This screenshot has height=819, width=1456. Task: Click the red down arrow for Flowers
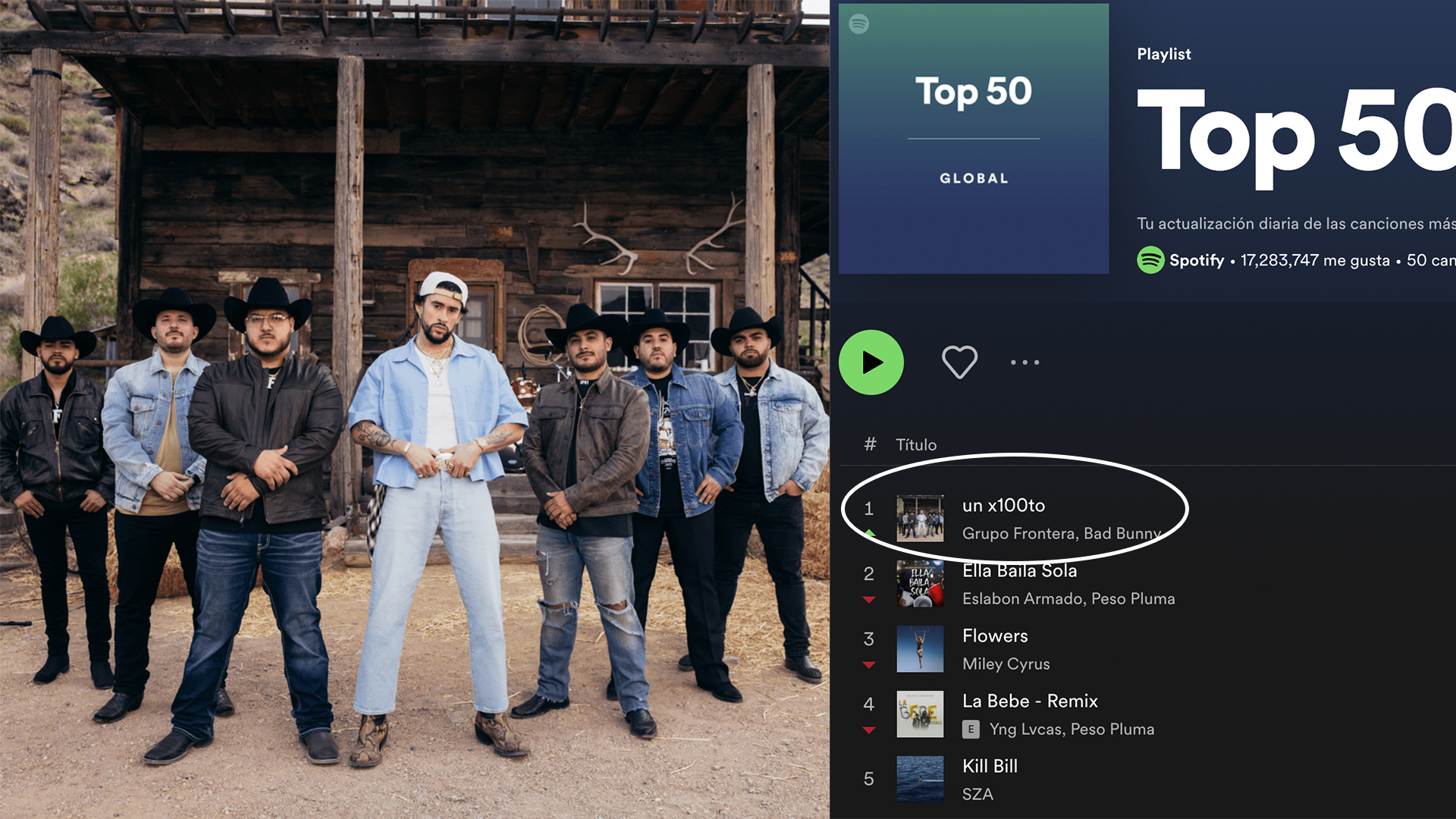869,665
